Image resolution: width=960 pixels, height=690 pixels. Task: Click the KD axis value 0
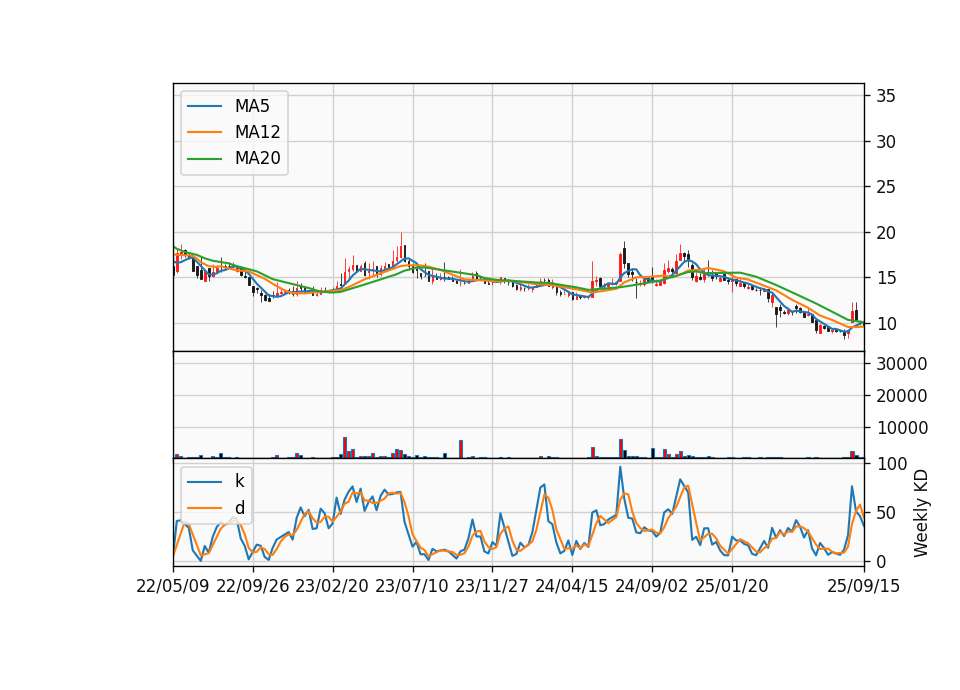pyautogui.click(x=882, y=561)
